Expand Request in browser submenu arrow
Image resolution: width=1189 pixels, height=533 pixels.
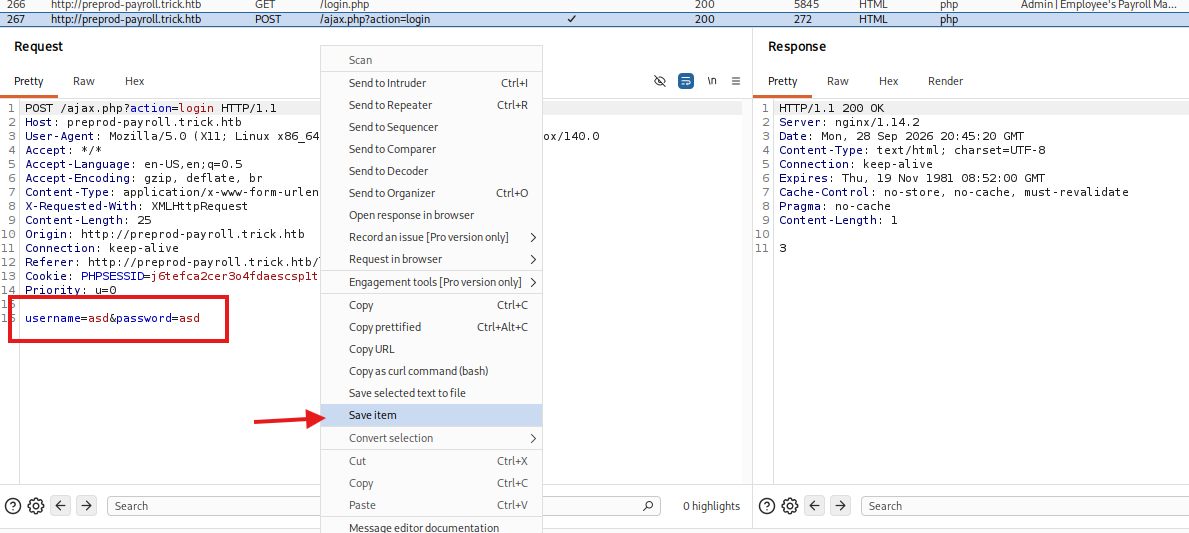pyautogui.click(x=533, y=259)
